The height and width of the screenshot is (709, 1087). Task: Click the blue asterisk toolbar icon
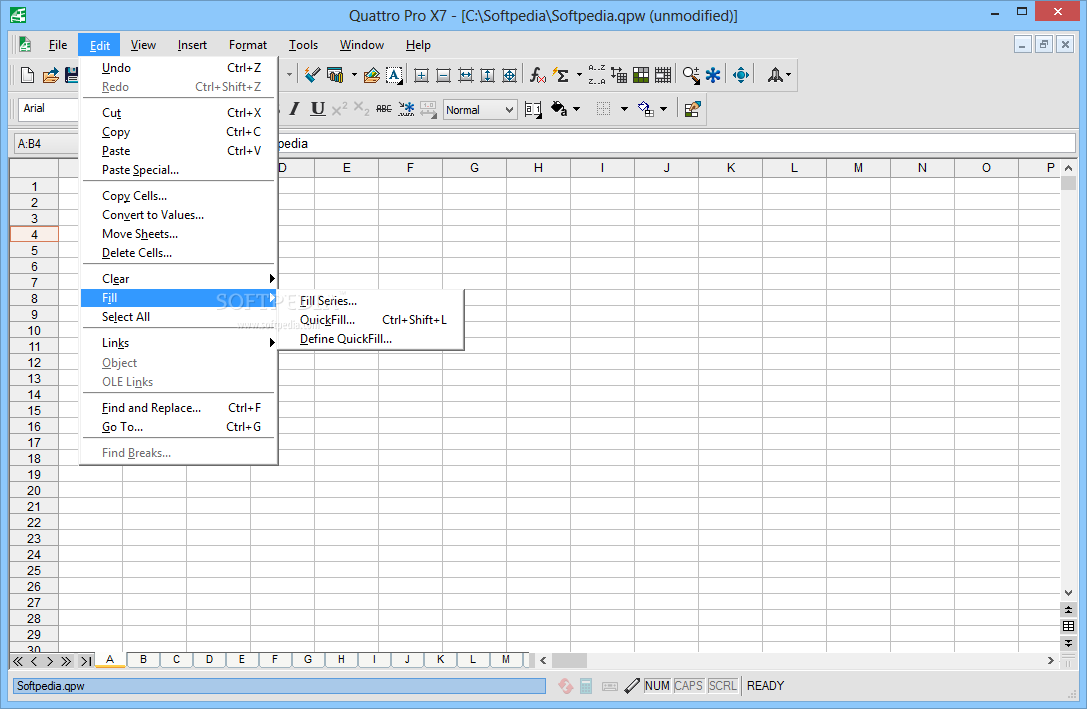[x=713, y=75]
